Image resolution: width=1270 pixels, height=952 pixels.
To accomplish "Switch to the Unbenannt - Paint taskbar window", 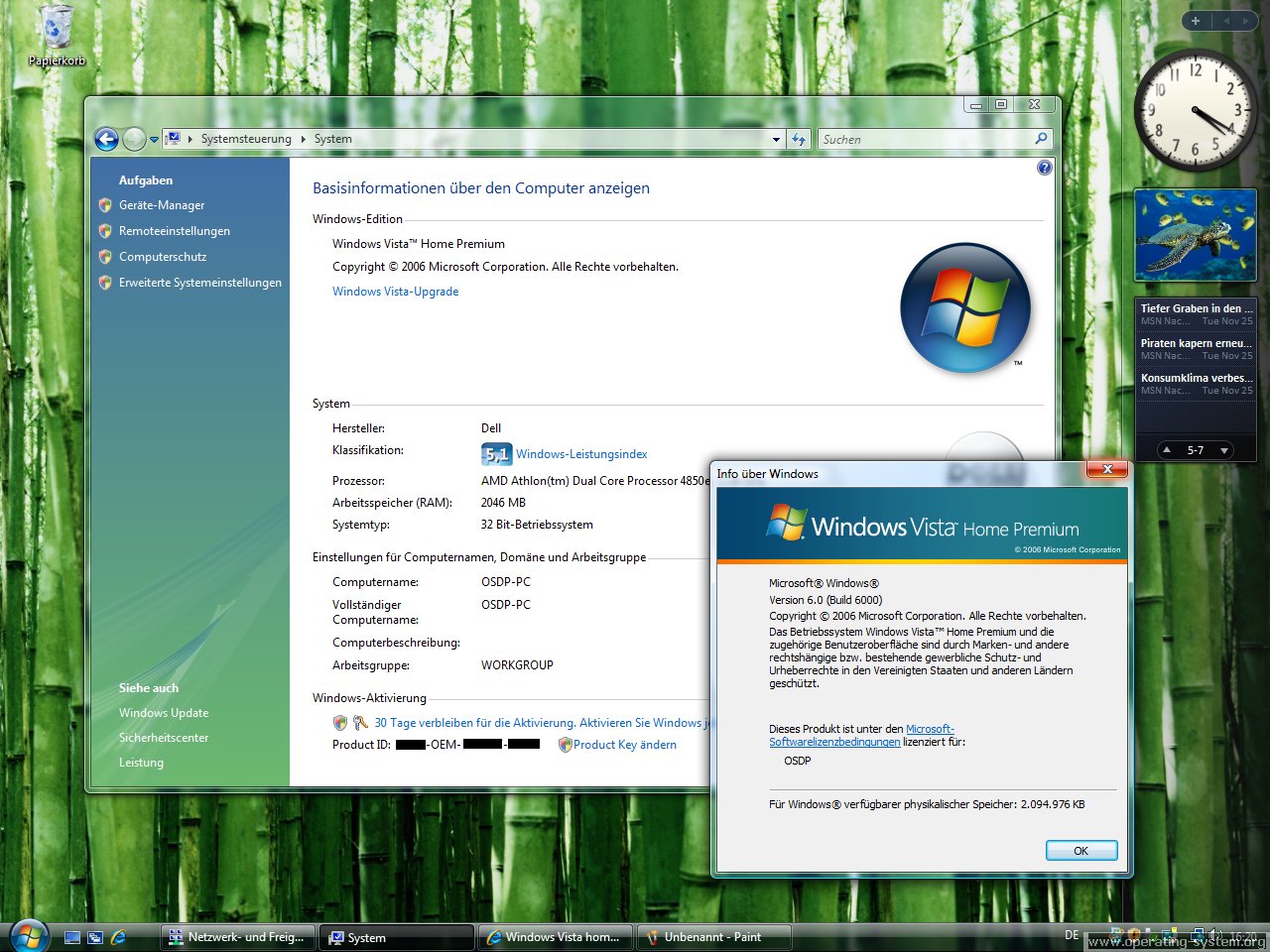I will click(713, 936).
